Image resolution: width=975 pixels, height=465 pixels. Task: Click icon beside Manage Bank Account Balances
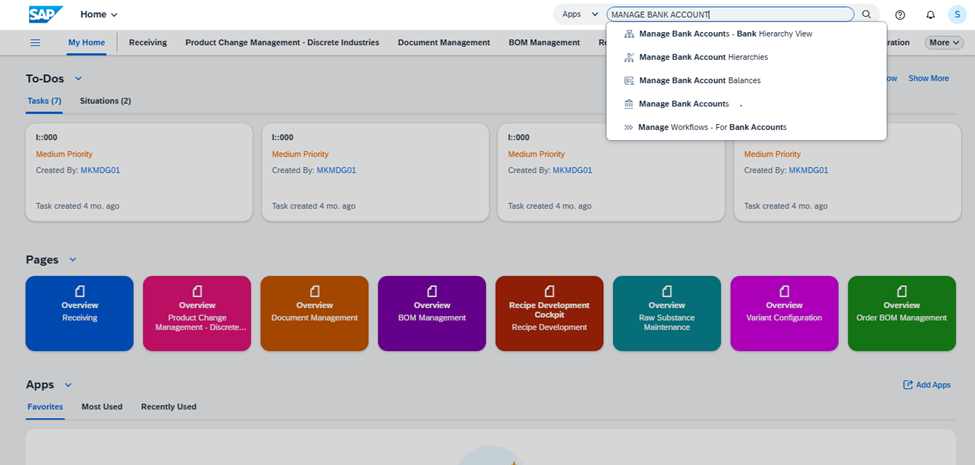[629, 80]
